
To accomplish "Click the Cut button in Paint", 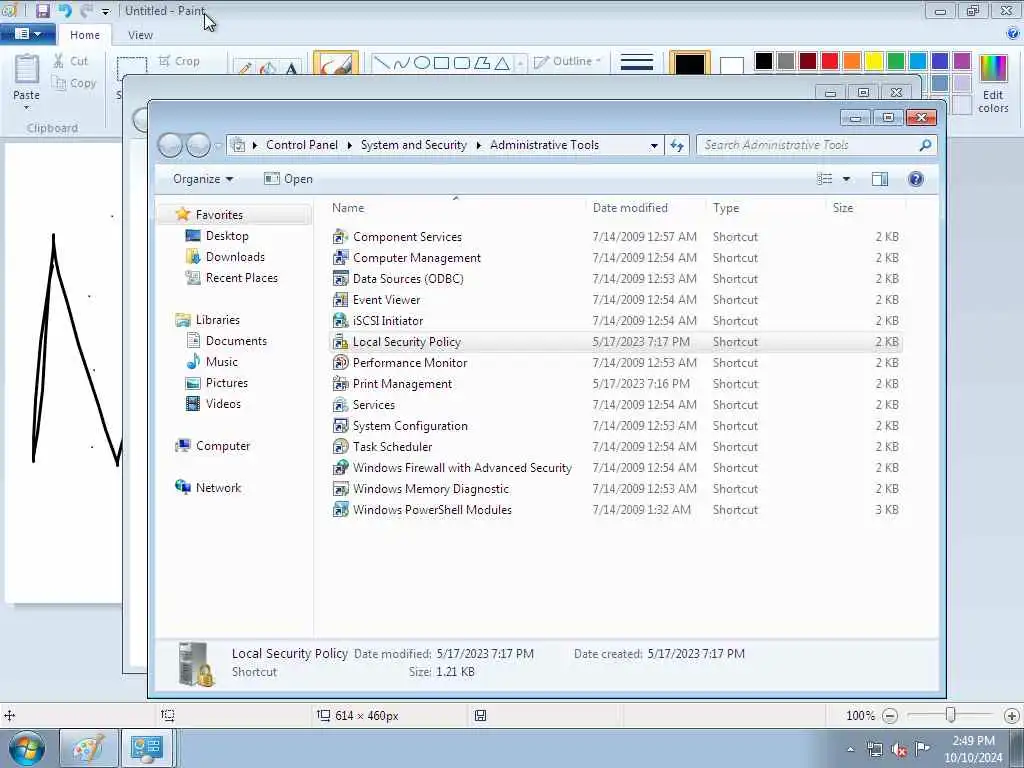I will [71, 61].
